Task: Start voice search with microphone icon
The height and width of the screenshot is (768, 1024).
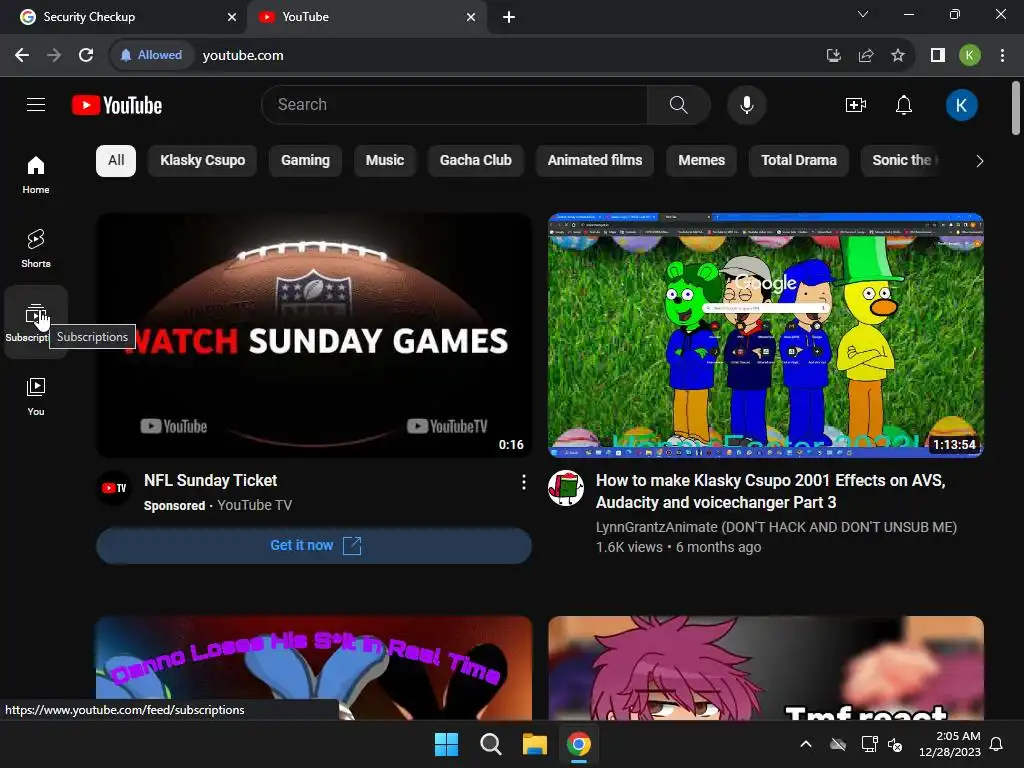Action: pos(746,104)
